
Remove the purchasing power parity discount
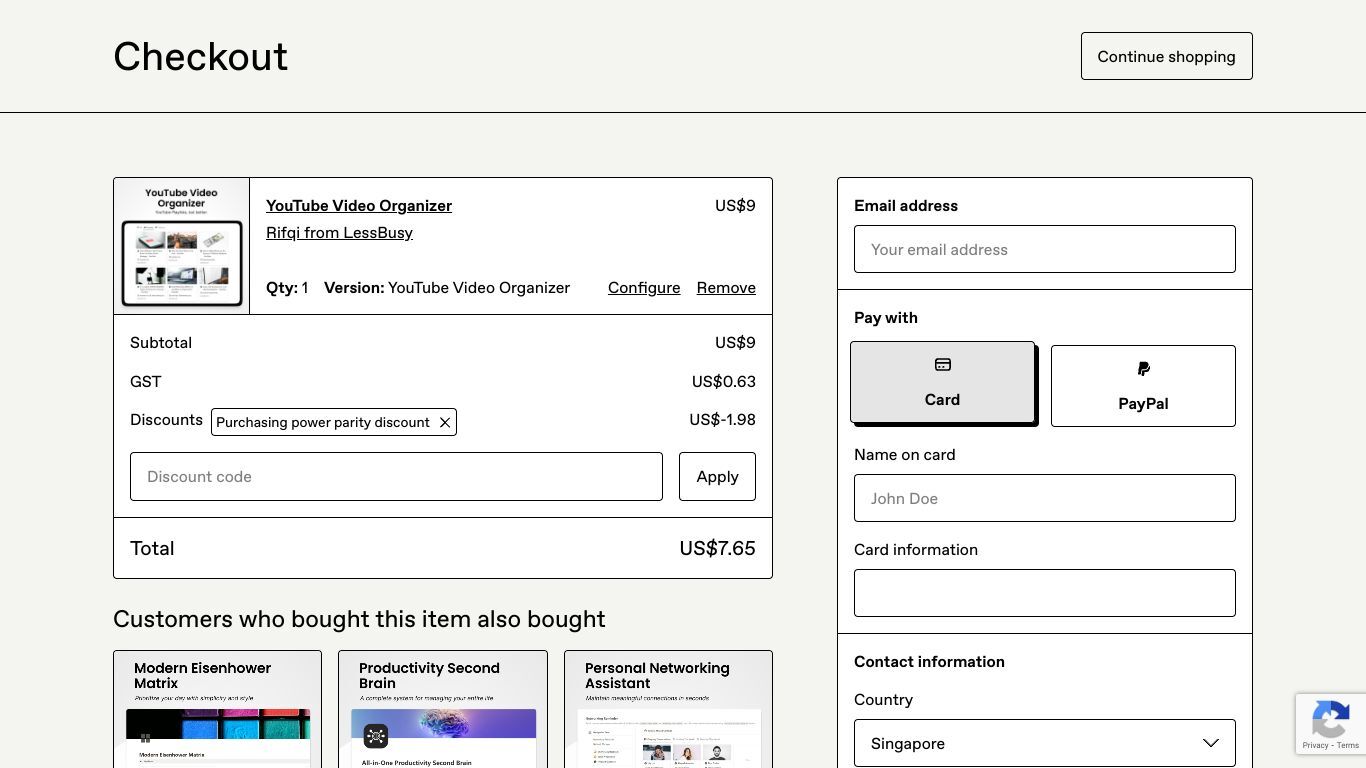[445, 422]
